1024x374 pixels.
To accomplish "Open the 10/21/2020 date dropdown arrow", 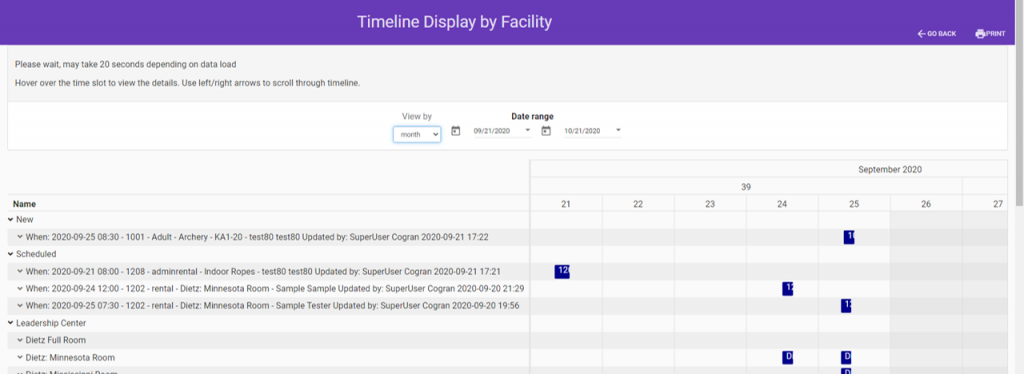I will (618, 130).
